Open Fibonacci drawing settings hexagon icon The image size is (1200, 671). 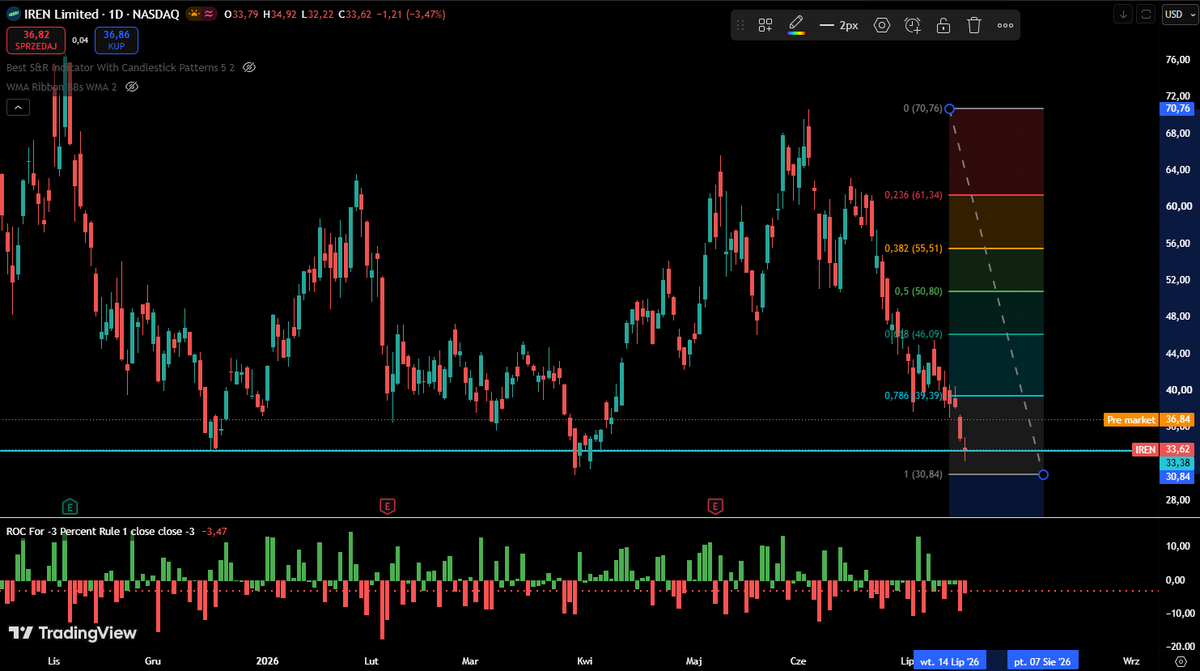(x=881, y=25)
